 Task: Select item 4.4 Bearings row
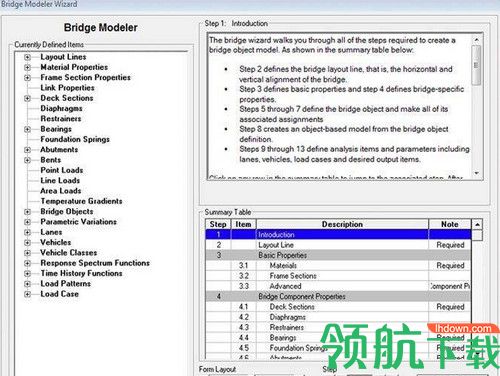[x=338, y=338]
